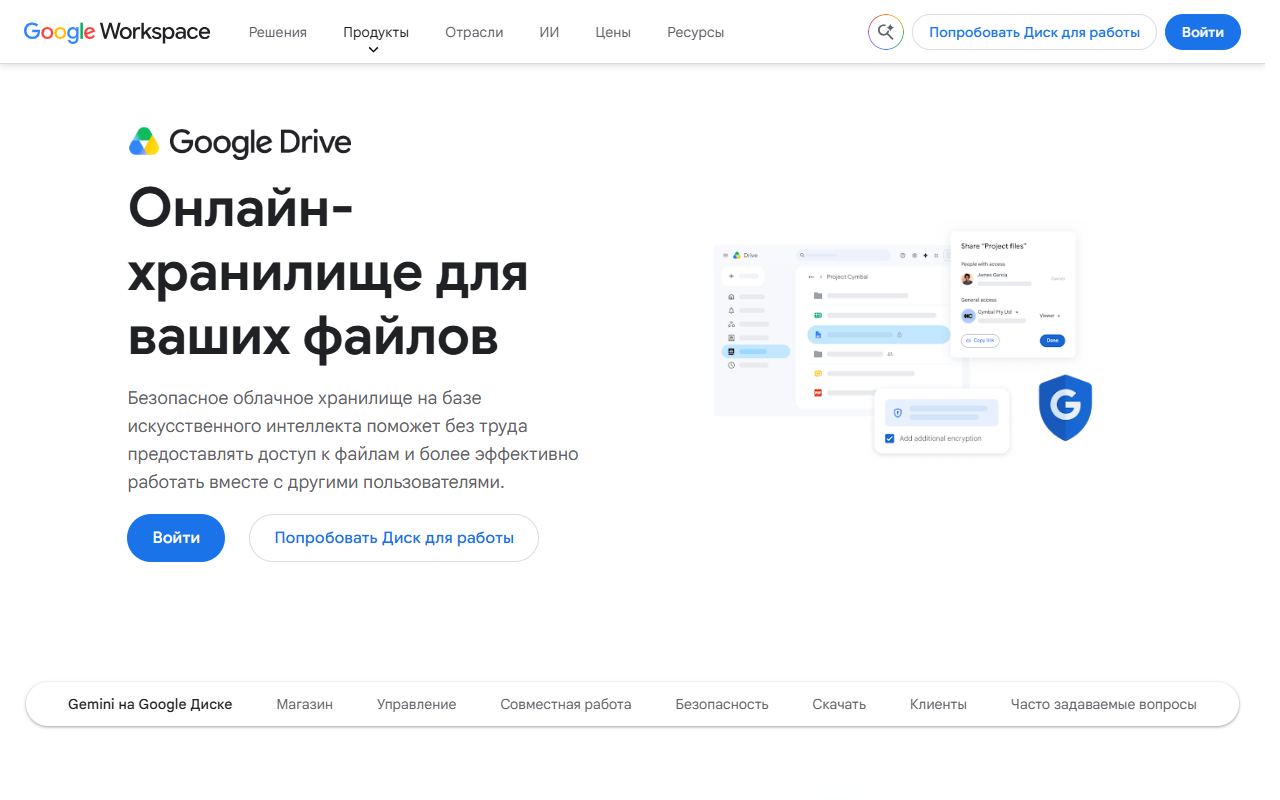The image size is (1280, 800).
Task: Click the Онлайн-хранилище для ваших файлов headline
Action: tap(328, 273)
